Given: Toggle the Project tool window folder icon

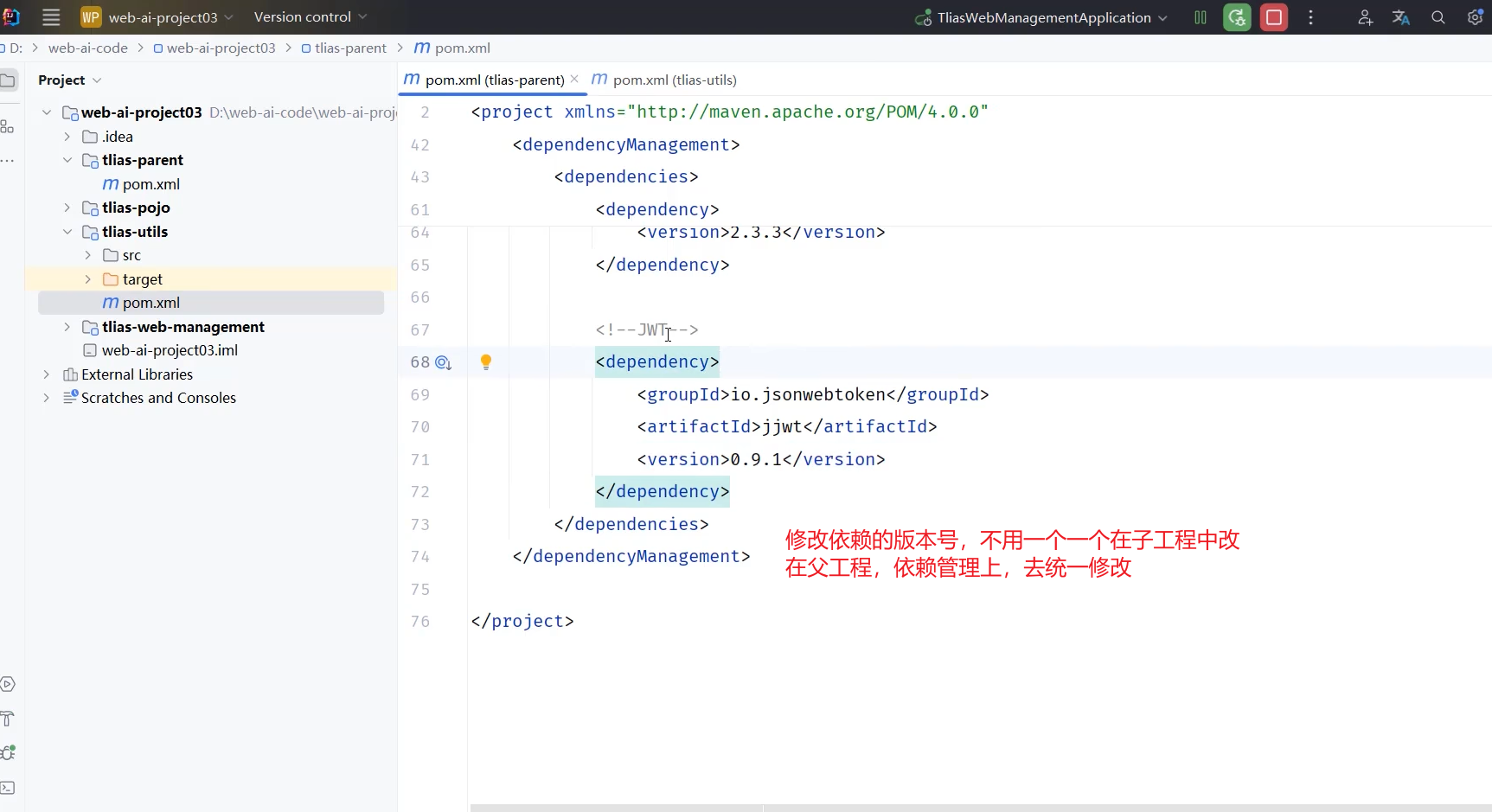Looking at the screenshot, I should tap(8, 80).
